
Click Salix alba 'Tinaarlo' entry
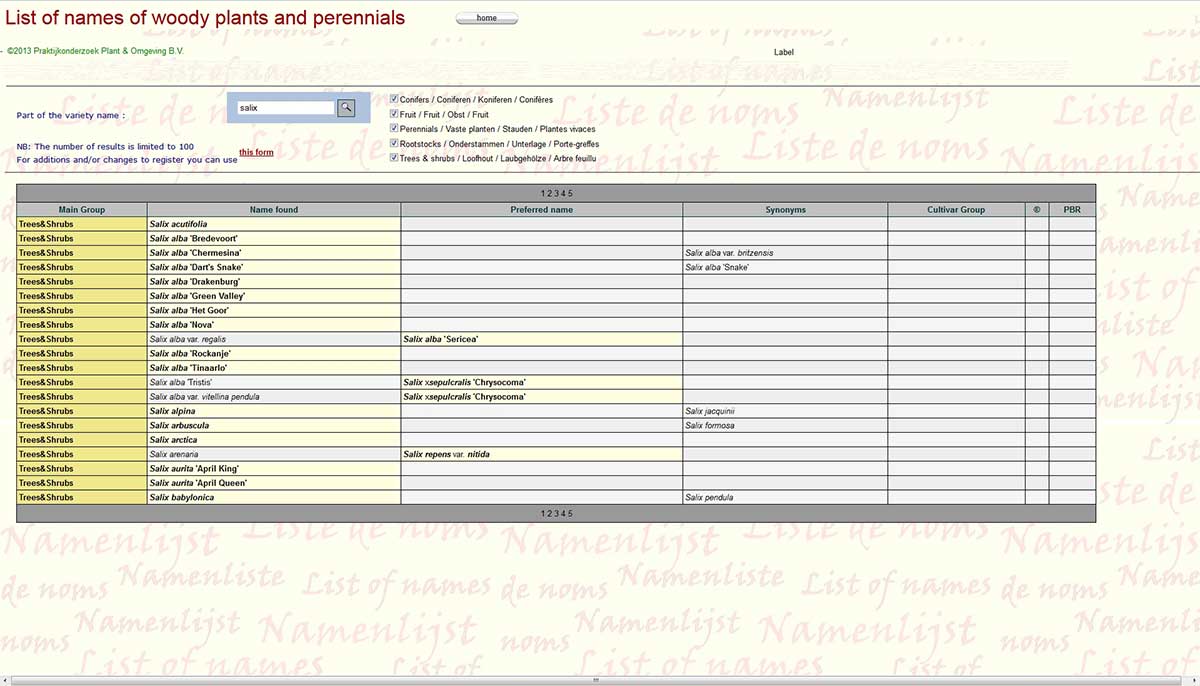[x=190, y=368]
